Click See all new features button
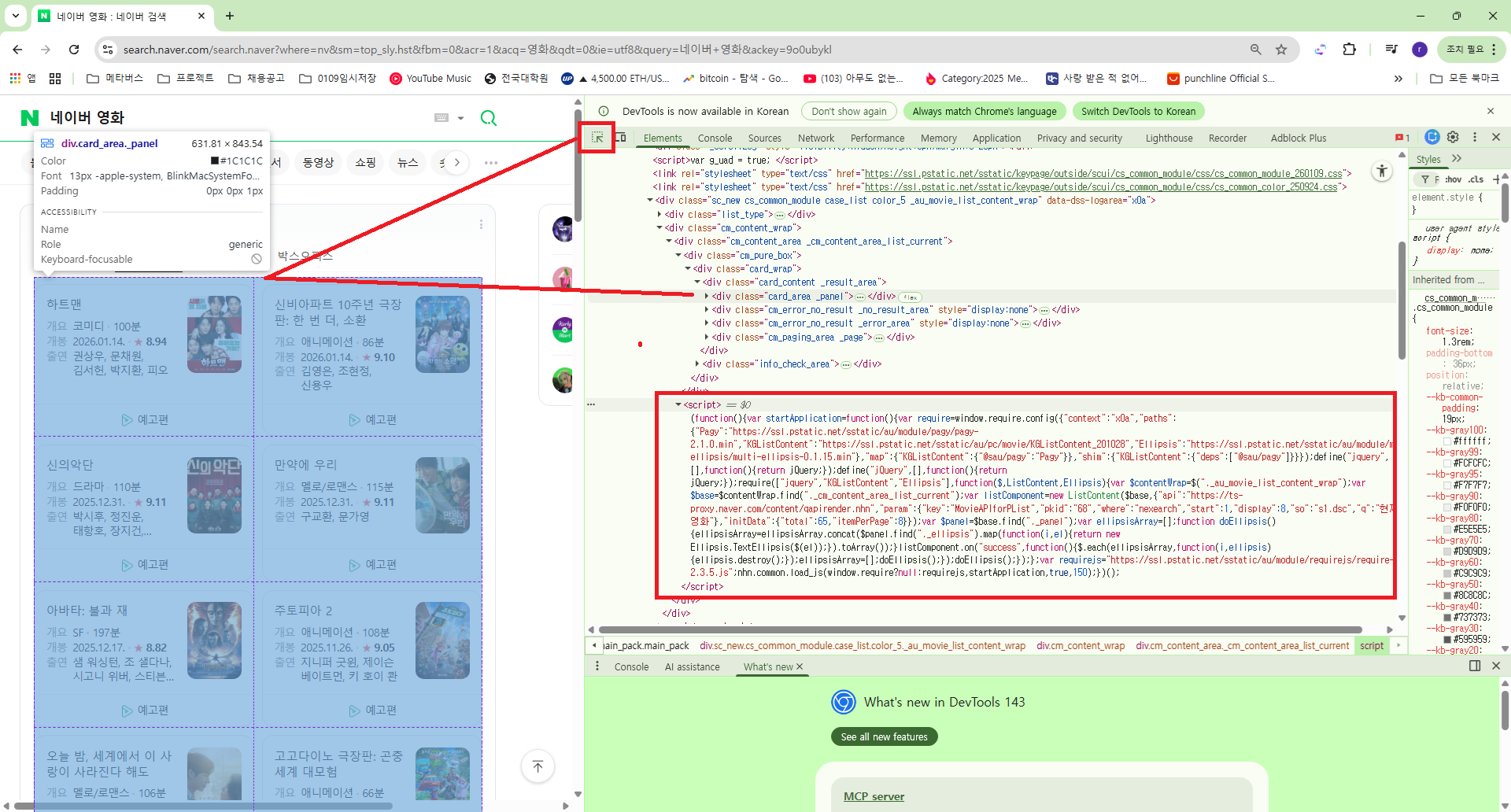The width and height of the screenshot is (1511, 812). pos(885,736)
